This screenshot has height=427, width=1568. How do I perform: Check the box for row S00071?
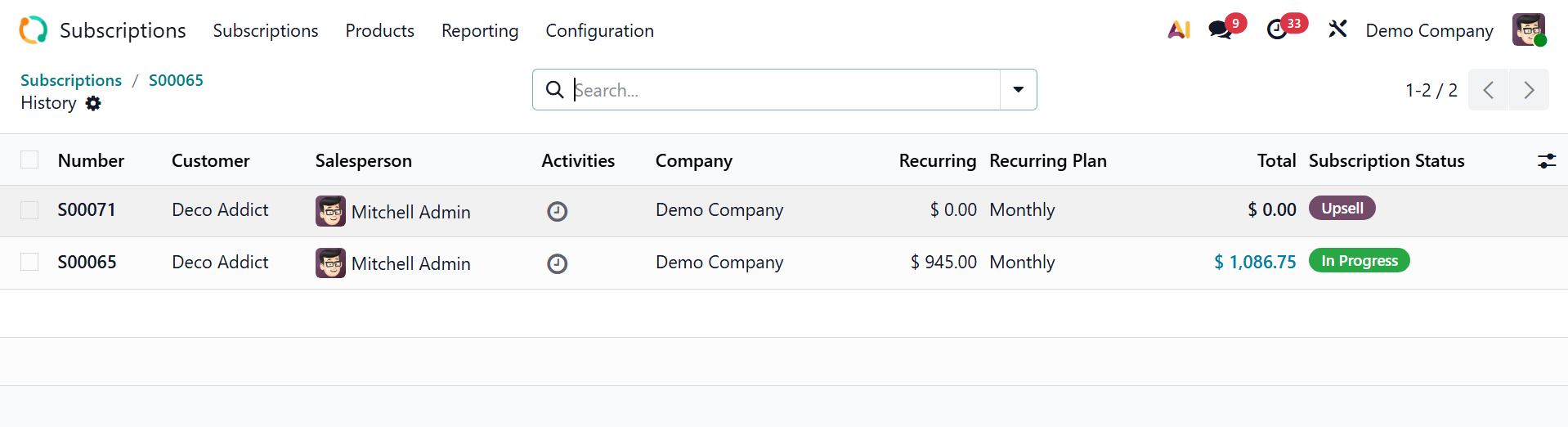[x=29, y=210]
